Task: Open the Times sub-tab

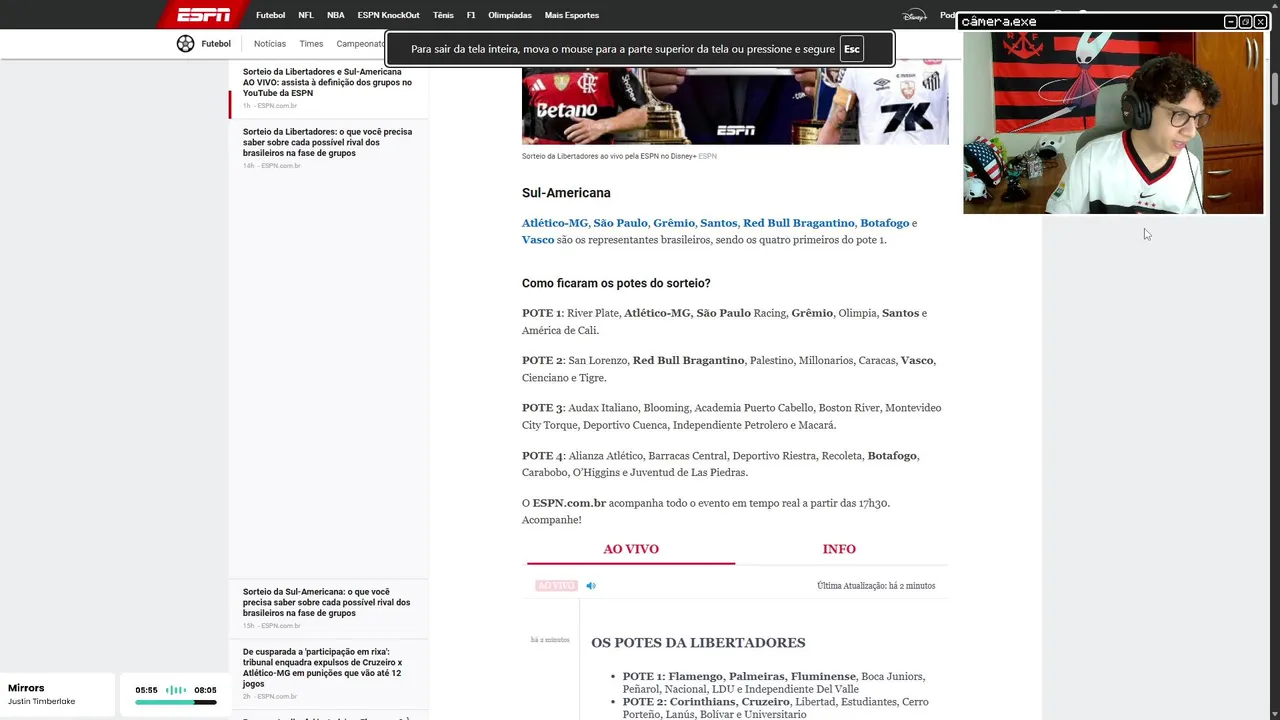Action: tap(311, 44)
